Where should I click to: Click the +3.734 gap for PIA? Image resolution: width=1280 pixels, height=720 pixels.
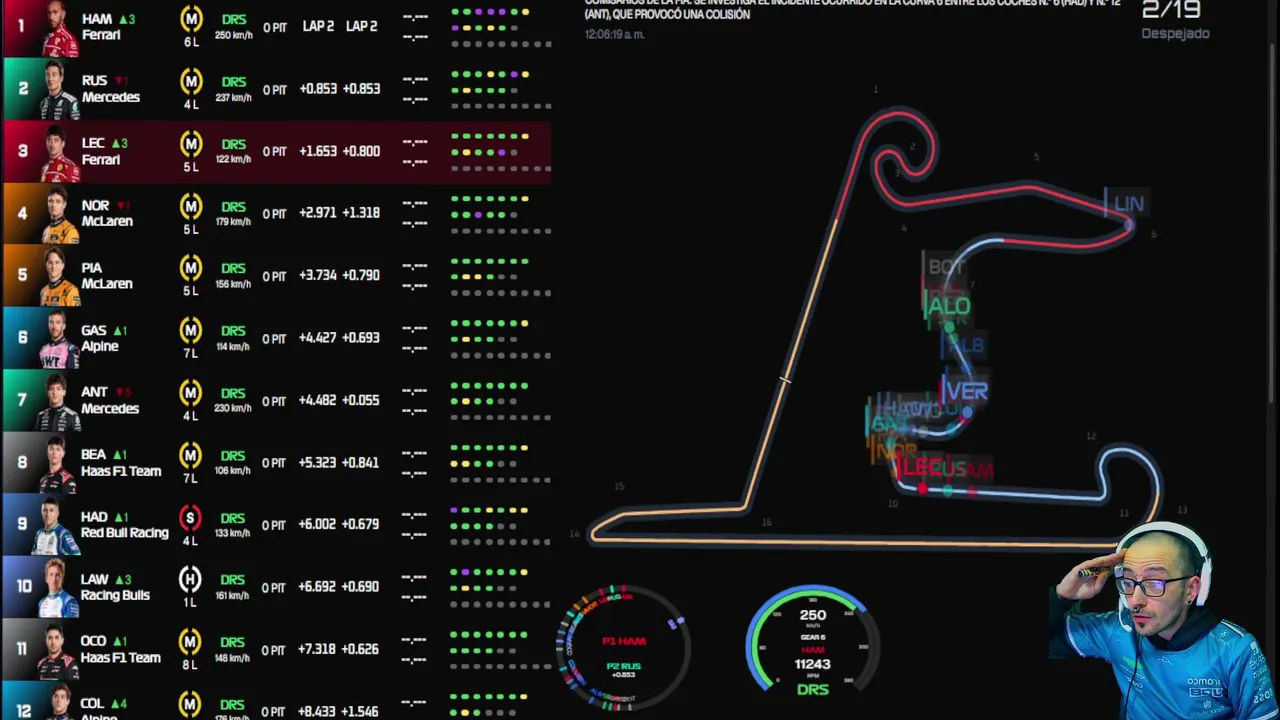318,275
